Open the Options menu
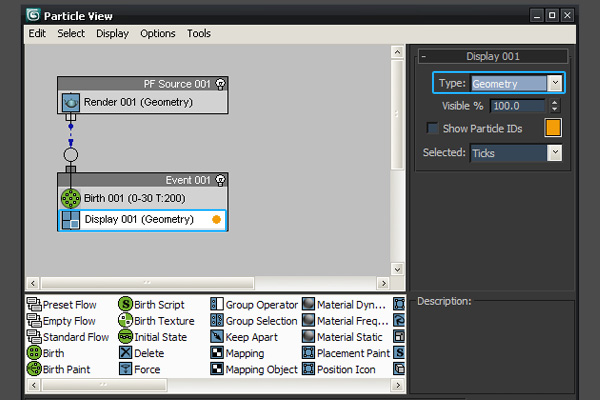This screenshot has height=400, width=600. (x=157, y=33)
